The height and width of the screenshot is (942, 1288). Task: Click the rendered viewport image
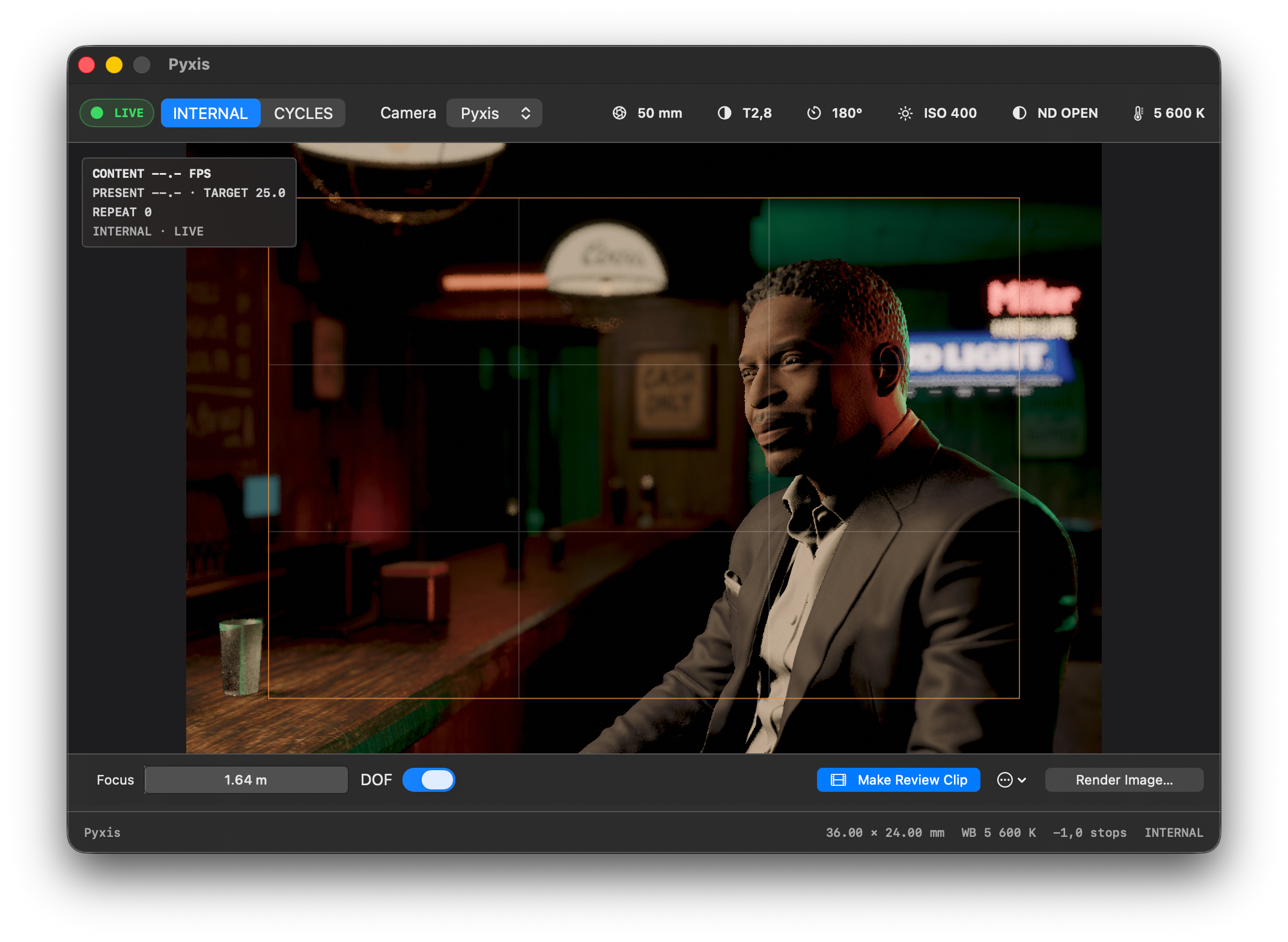pos(643,448)
